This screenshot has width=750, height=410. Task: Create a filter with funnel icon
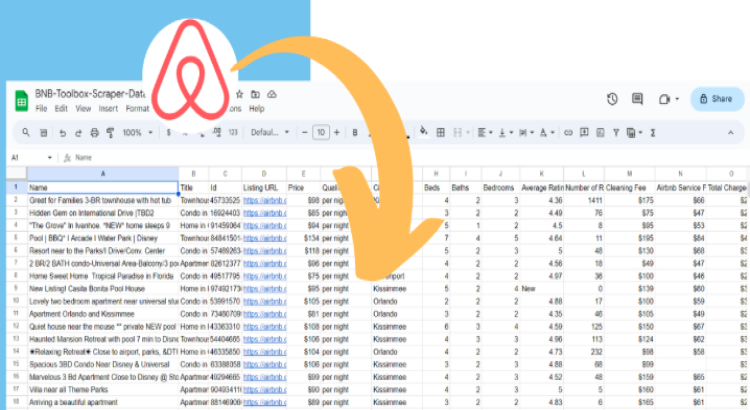coord(616,133)
